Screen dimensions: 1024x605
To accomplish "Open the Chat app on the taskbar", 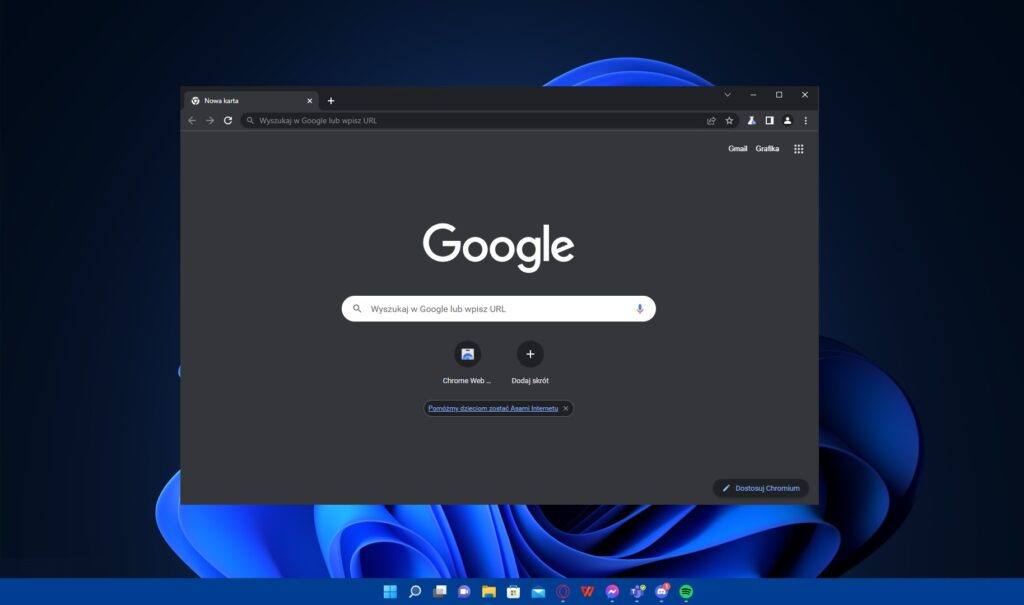I will tap(464, 591).
